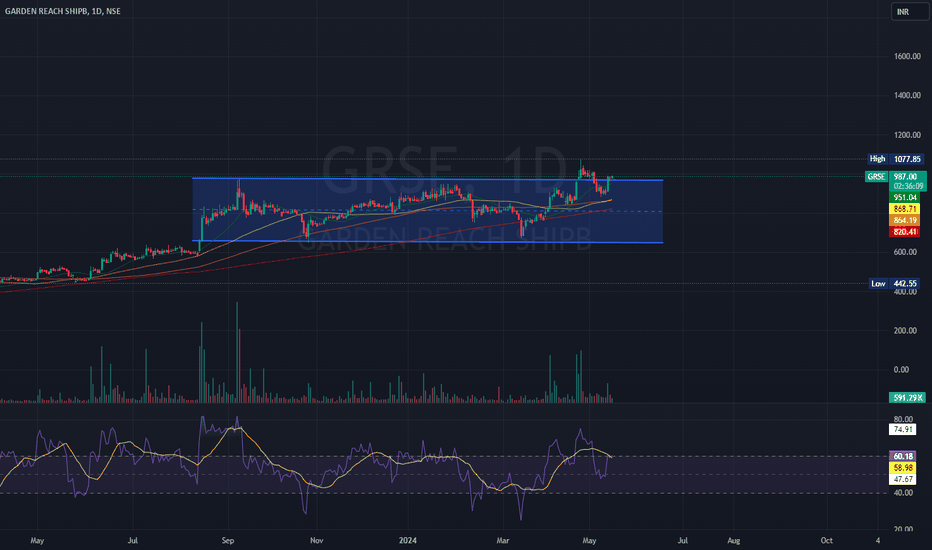Click the 1200.00 price axis label
932x550 pixels.
[907, 135]
